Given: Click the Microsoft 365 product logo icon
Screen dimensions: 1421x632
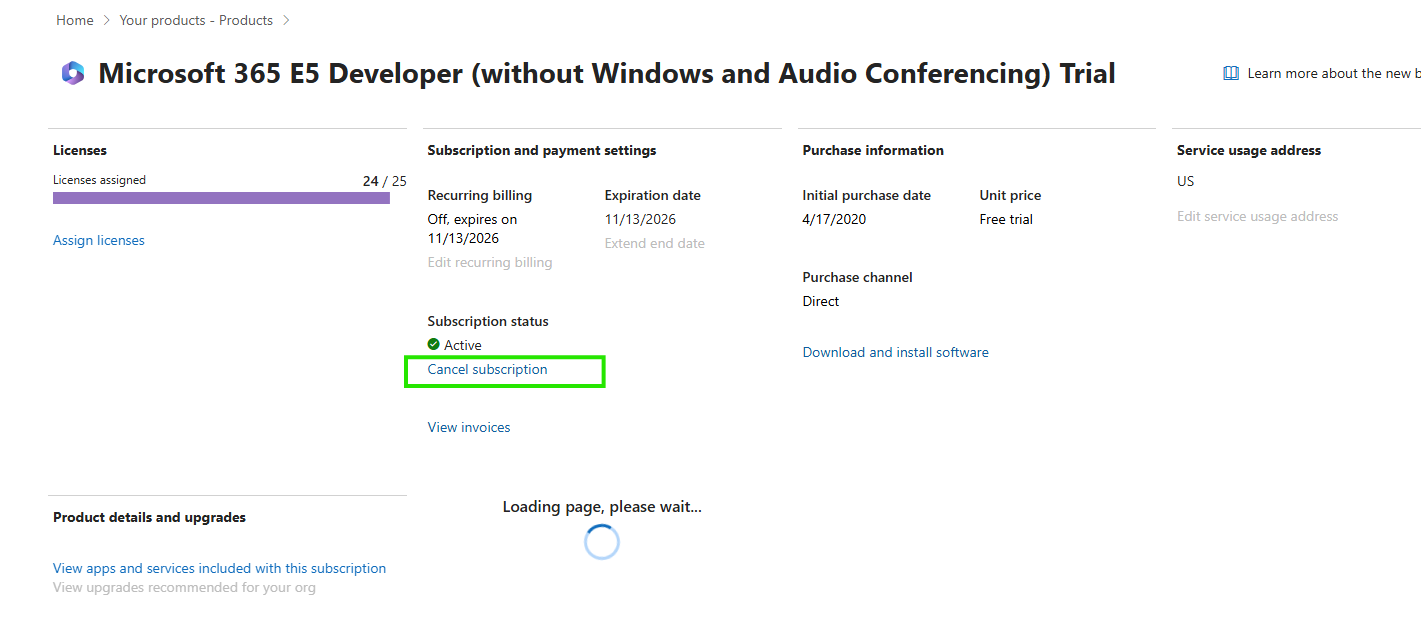Looking at the screenshot, I should pos(73,73).
